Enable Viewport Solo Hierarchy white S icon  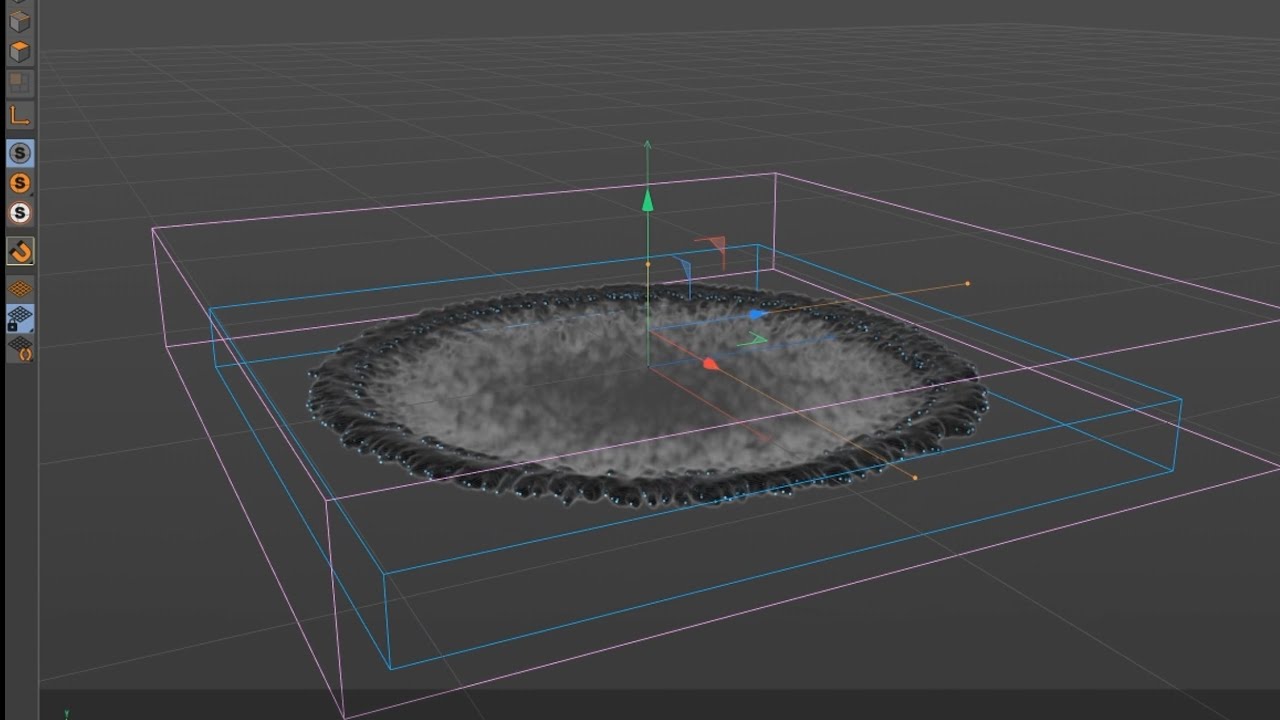pos(20,213)
